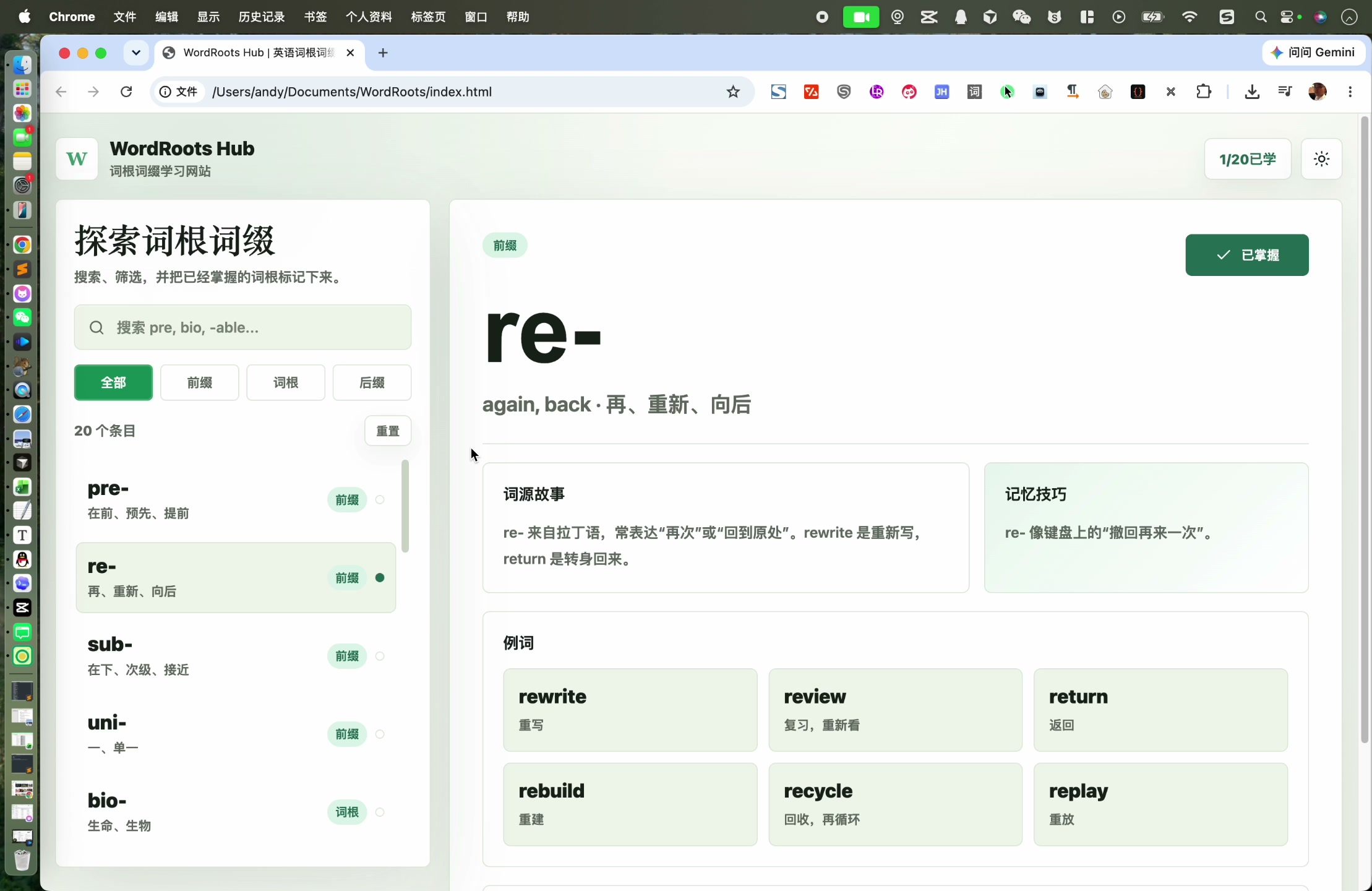Image resolution: width=1372 pixels, height=891 pixels.
Task: Open Chrome downloads icon
Action: pos(1252,92)
